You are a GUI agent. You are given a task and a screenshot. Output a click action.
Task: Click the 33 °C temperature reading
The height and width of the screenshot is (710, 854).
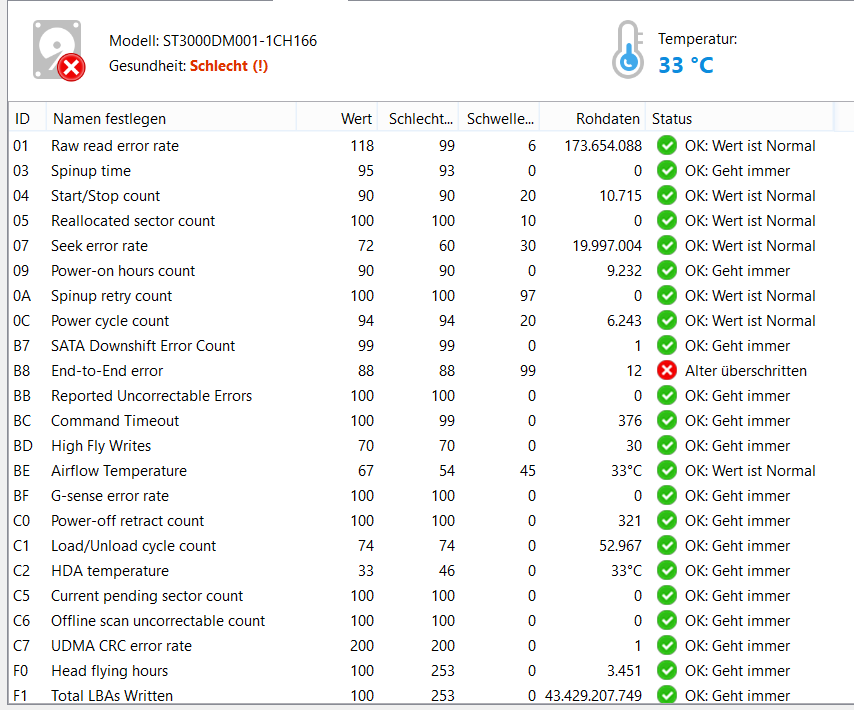pos(686,65)
